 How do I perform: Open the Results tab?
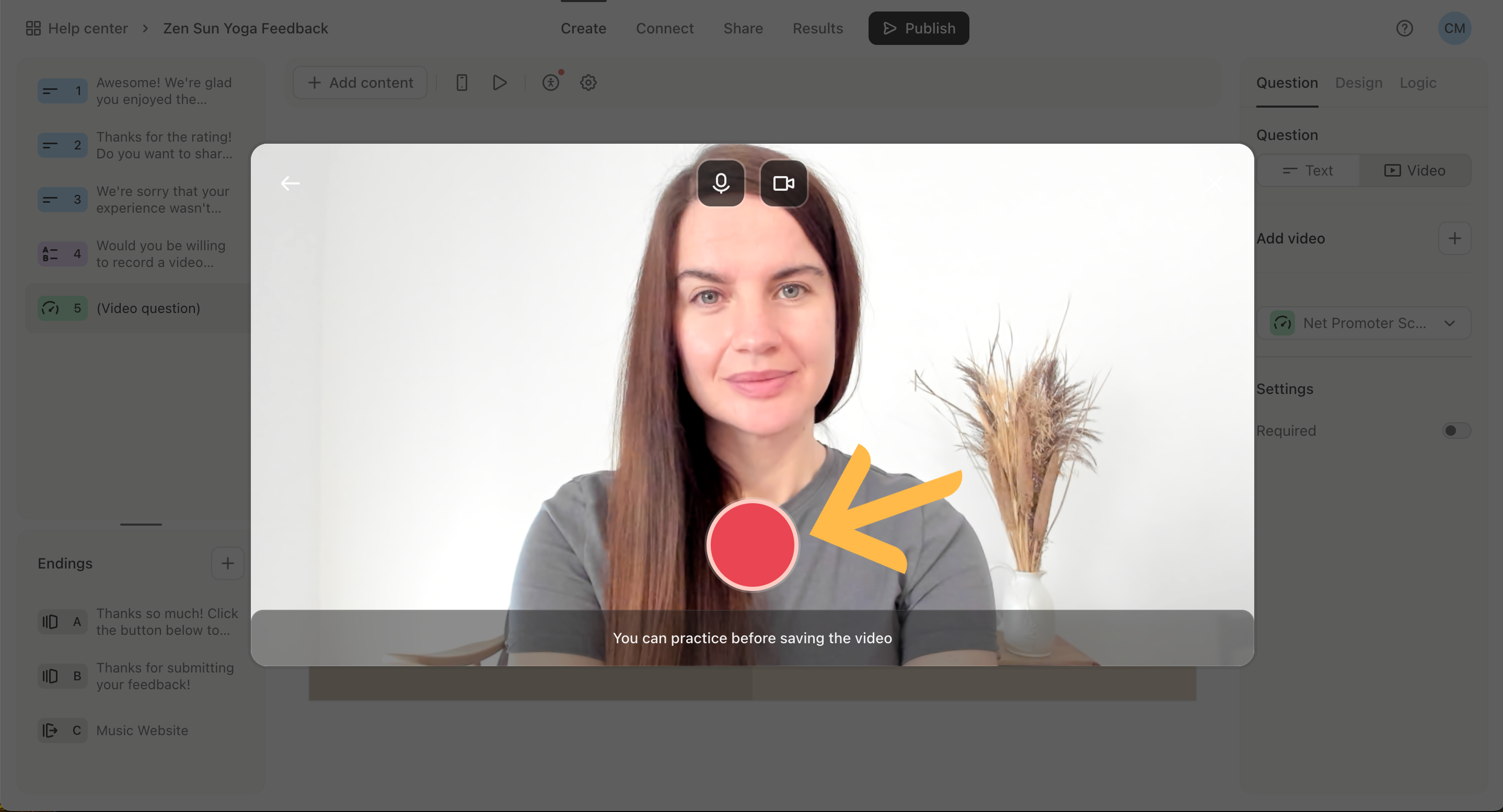click(817, 28)
